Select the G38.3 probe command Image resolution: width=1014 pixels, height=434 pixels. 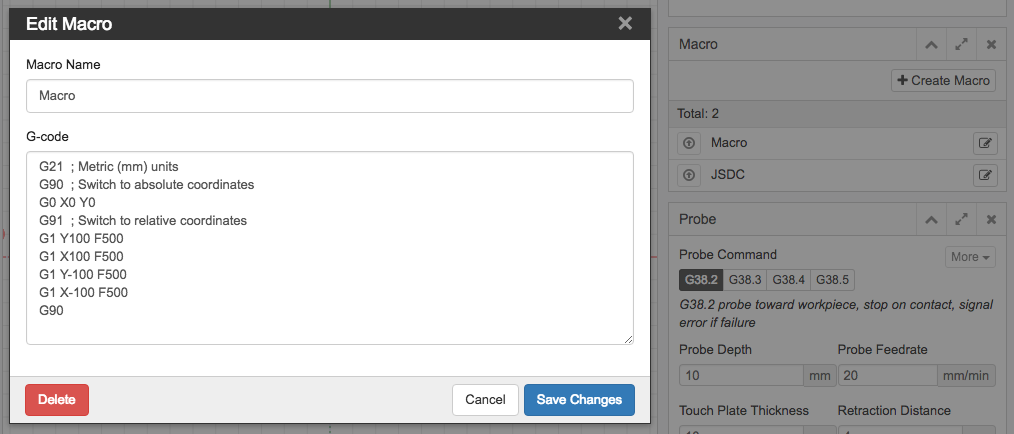coord(745,280)
